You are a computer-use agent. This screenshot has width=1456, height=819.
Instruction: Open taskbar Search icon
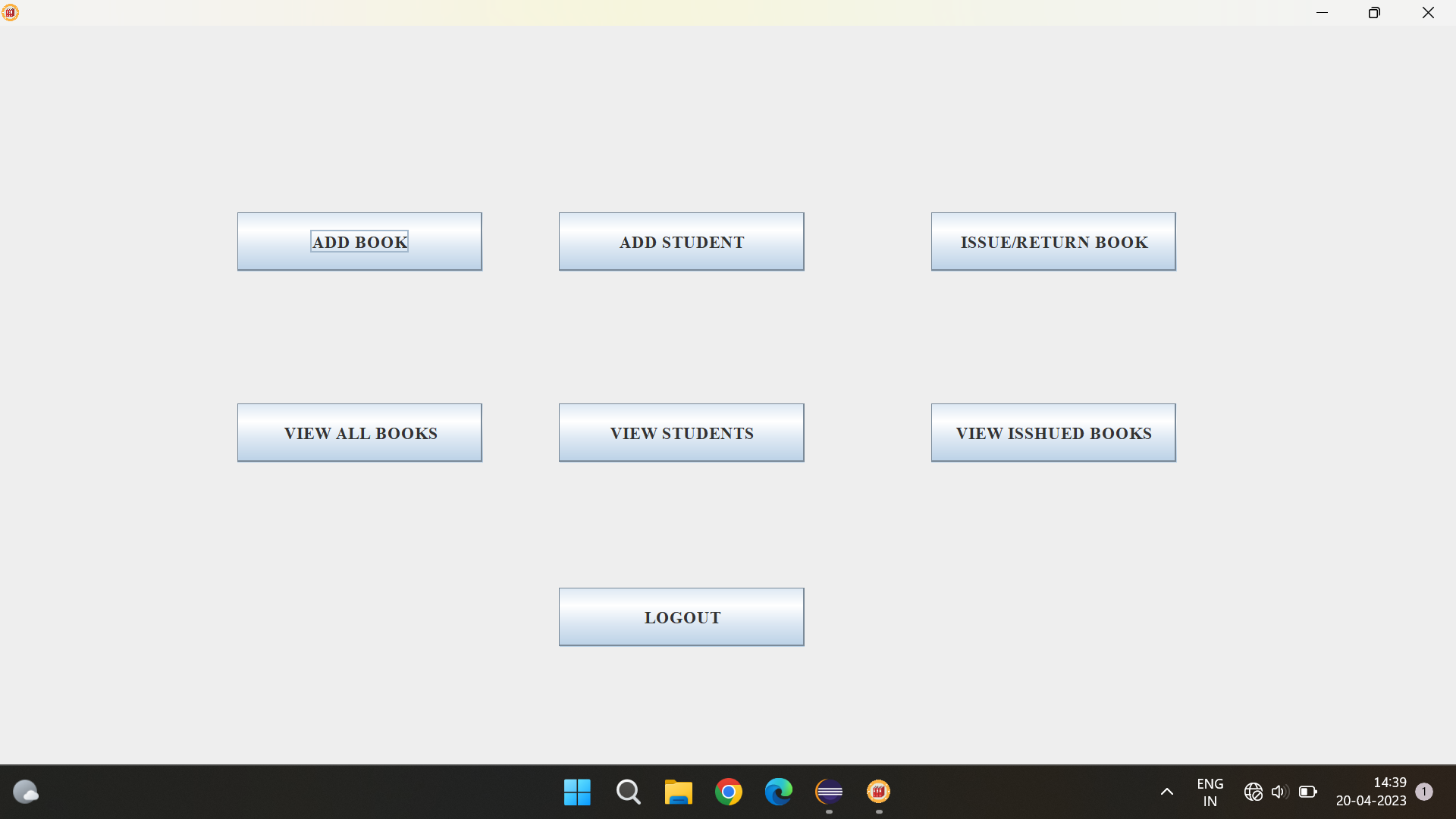click(x=628, y=792)
